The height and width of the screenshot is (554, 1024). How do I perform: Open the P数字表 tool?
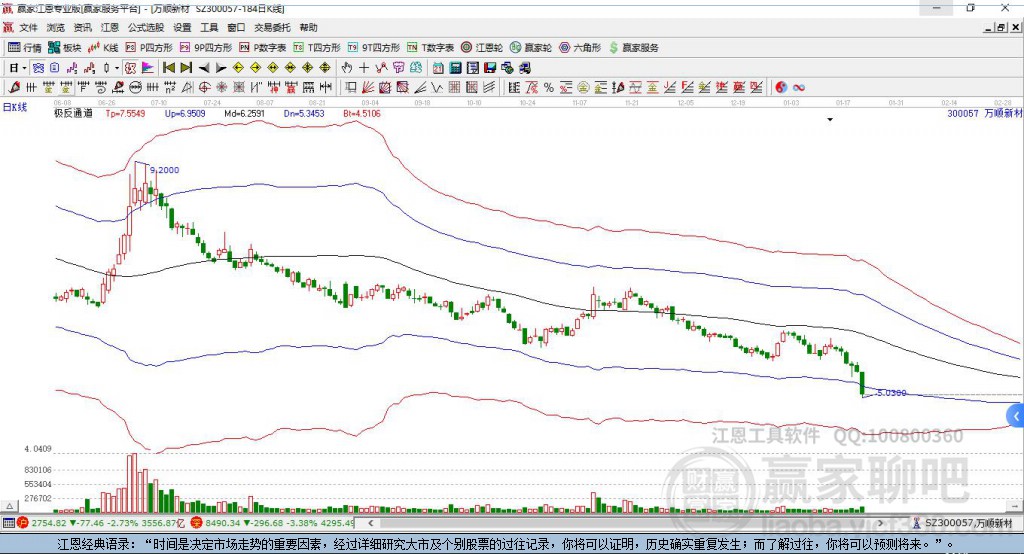pyautogui.click(x=263, y=48)
